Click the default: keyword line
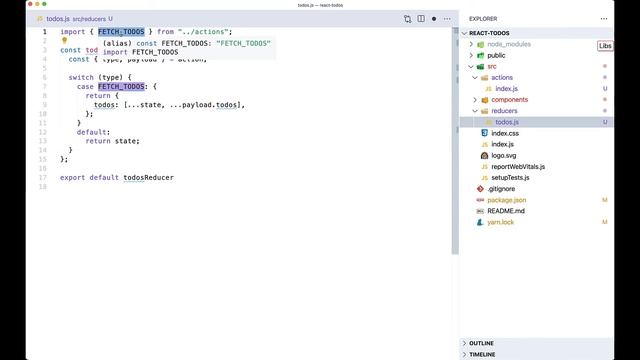This screenshot has width=640, height=360. pos(93,132)
